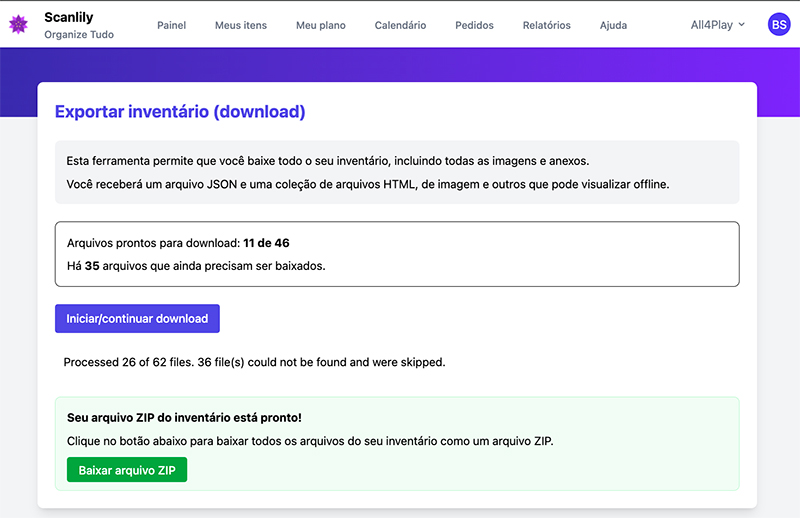Select the Meu plano menu item
The width and height of the screenshot is (800, 518).
pyautogui.click(x=321, y=25)
